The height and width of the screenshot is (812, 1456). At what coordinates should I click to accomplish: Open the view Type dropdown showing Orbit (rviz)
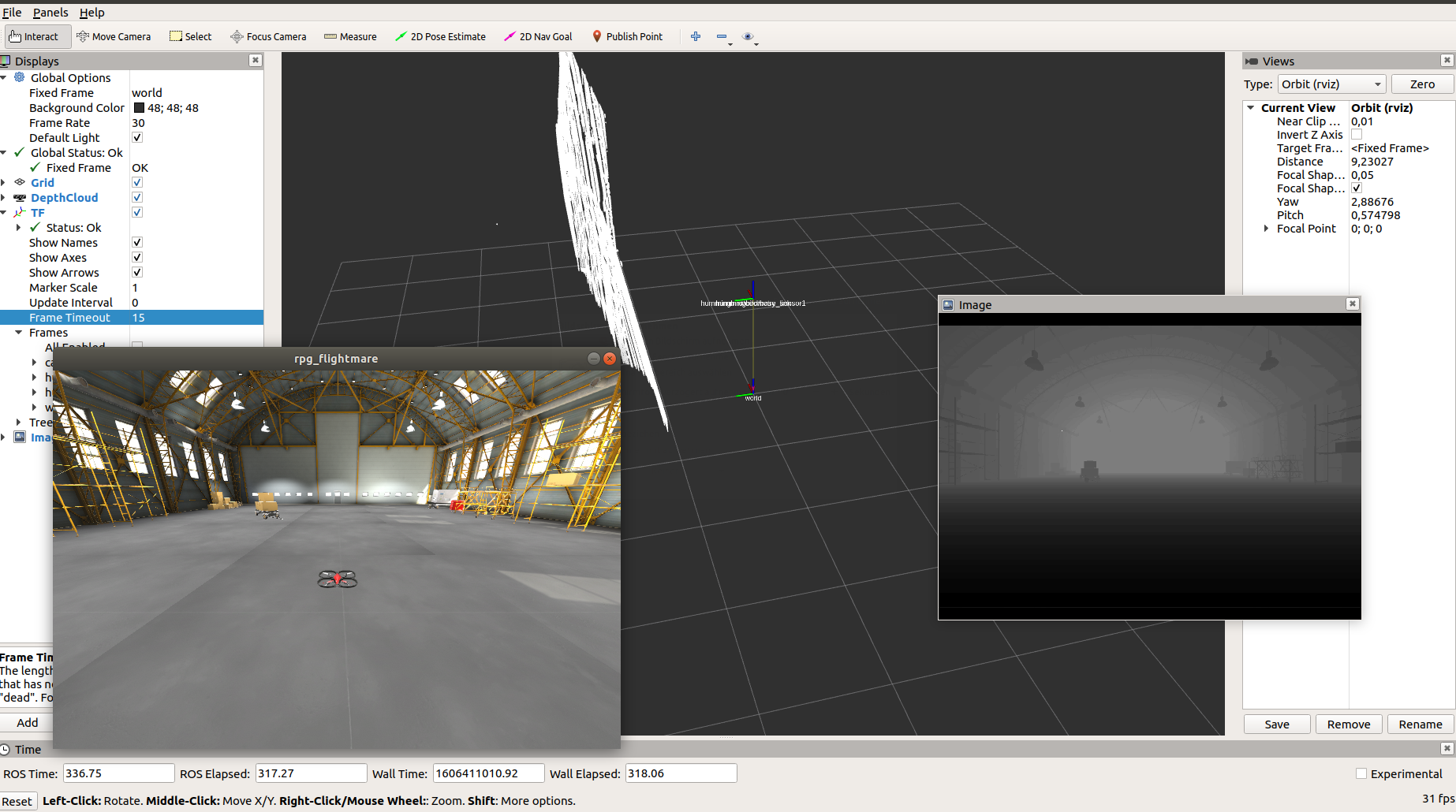point(1331,84)
